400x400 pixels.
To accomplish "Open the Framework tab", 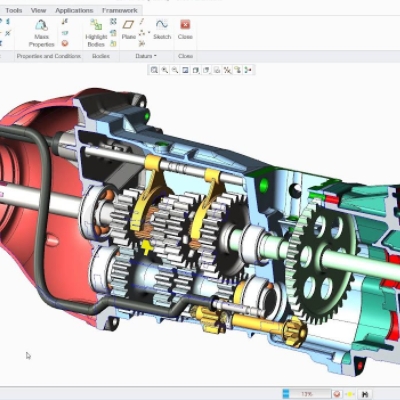I will point(120,11).
